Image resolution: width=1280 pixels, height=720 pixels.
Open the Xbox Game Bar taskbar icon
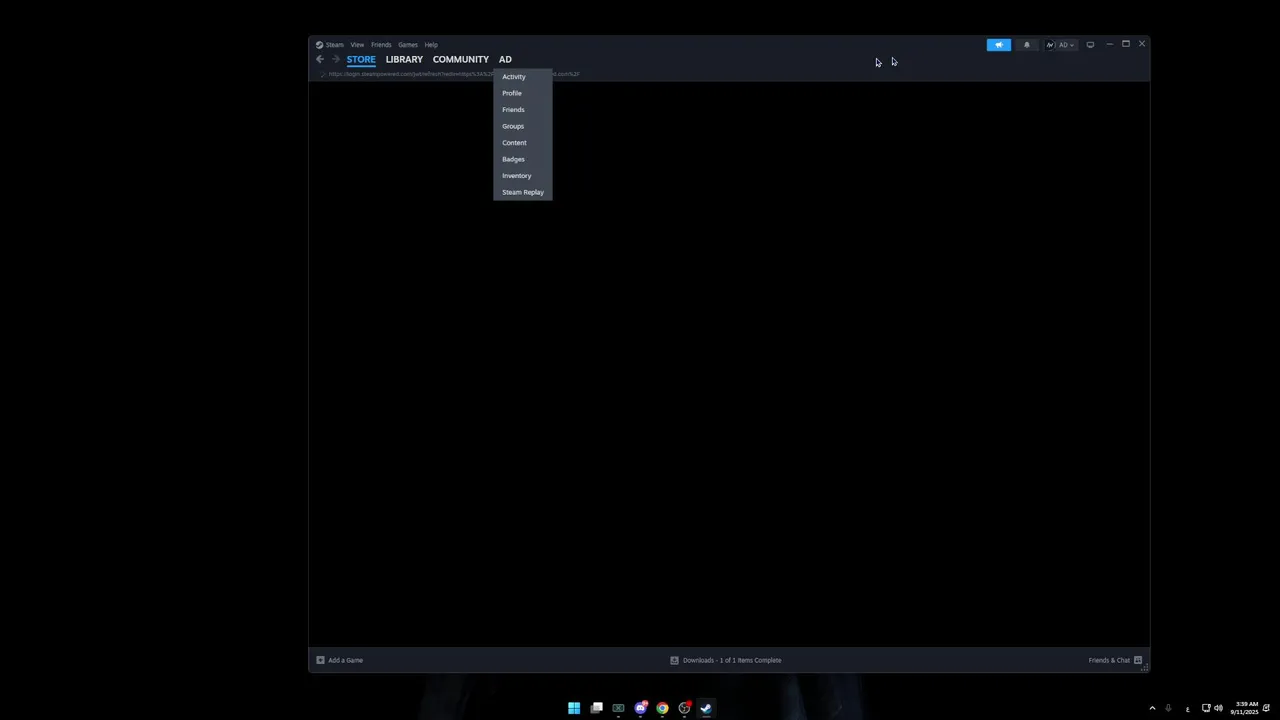[618, 708]
